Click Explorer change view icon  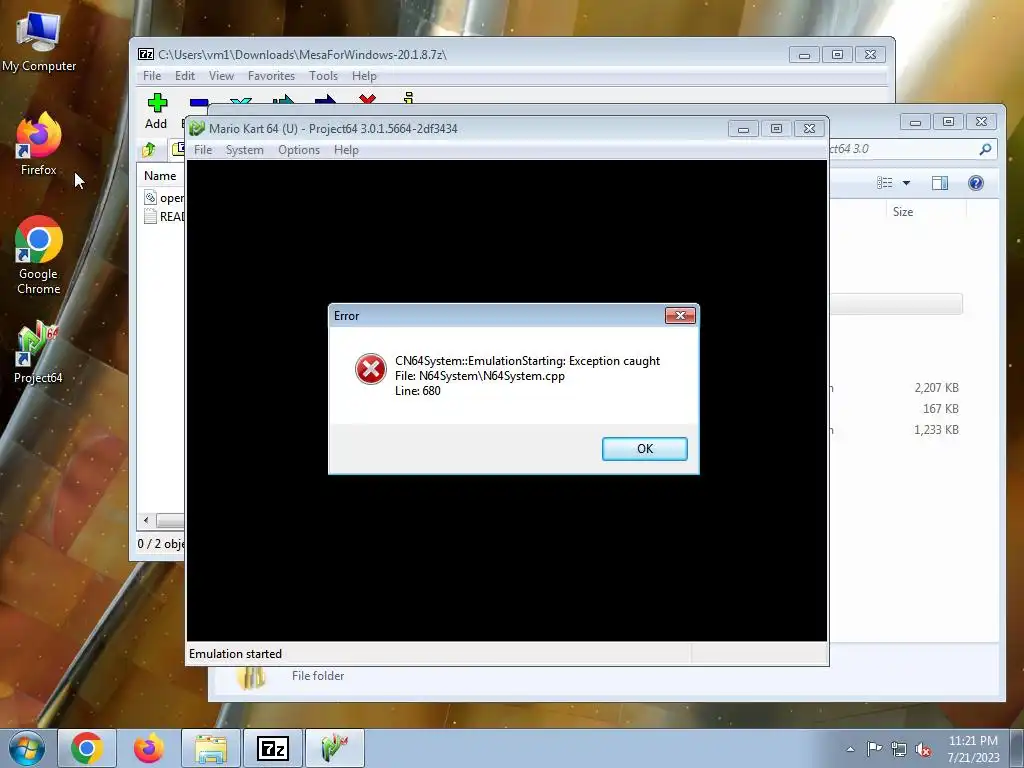(x=885, y=183)
